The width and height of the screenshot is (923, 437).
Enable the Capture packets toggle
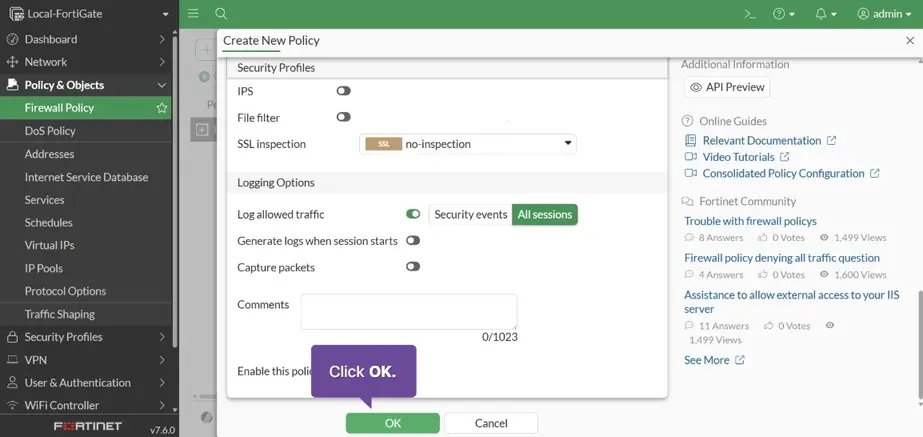(x=413, y=267)
